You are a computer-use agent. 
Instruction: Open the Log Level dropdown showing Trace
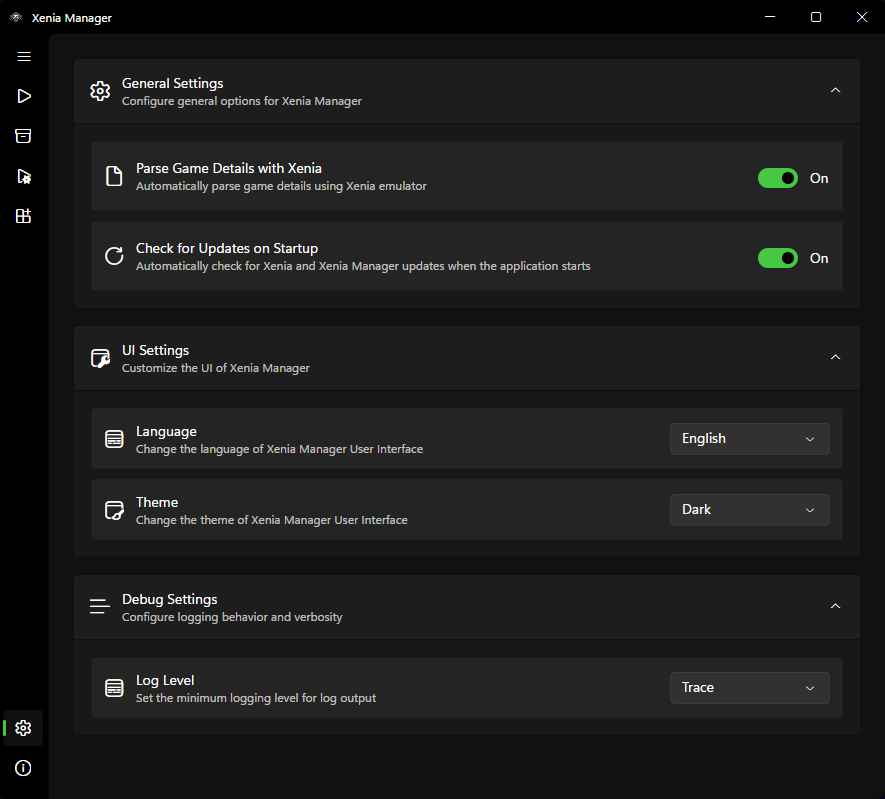[750, 688]
